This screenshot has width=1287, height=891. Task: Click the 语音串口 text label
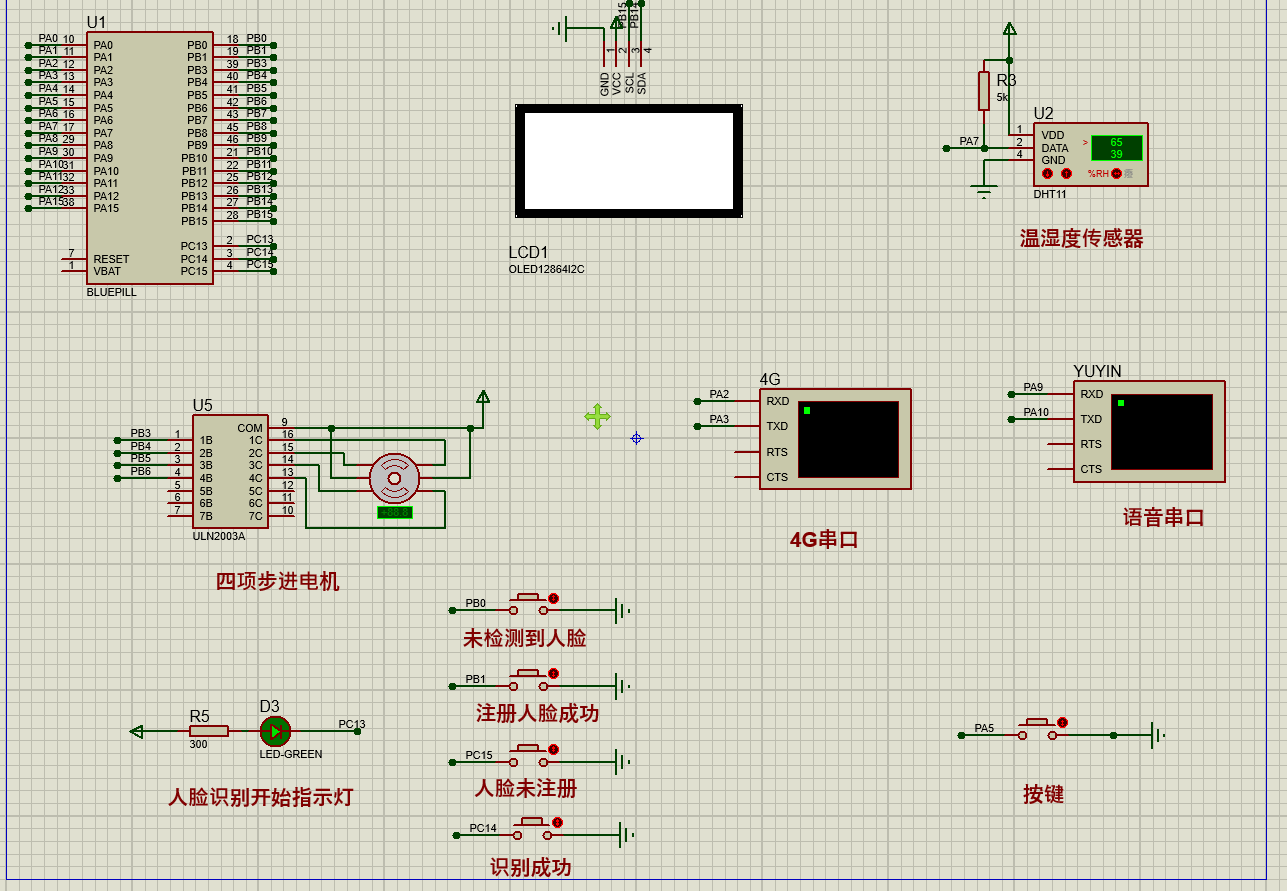pyautogui.click(x=1163, y=517)
